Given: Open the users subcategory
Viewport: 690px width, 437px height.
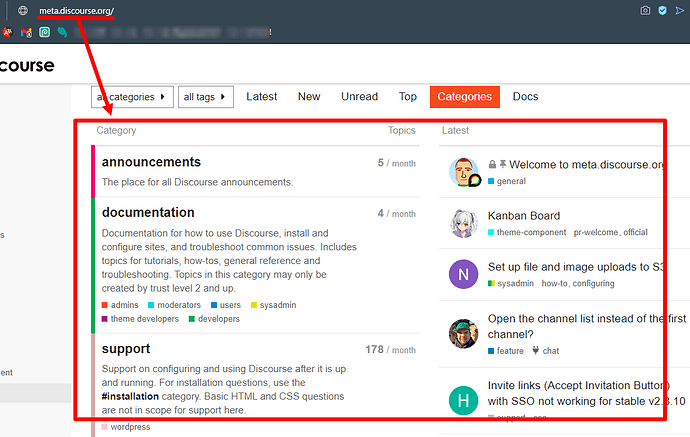Looking at the screenshot, I should coord(226,305).
